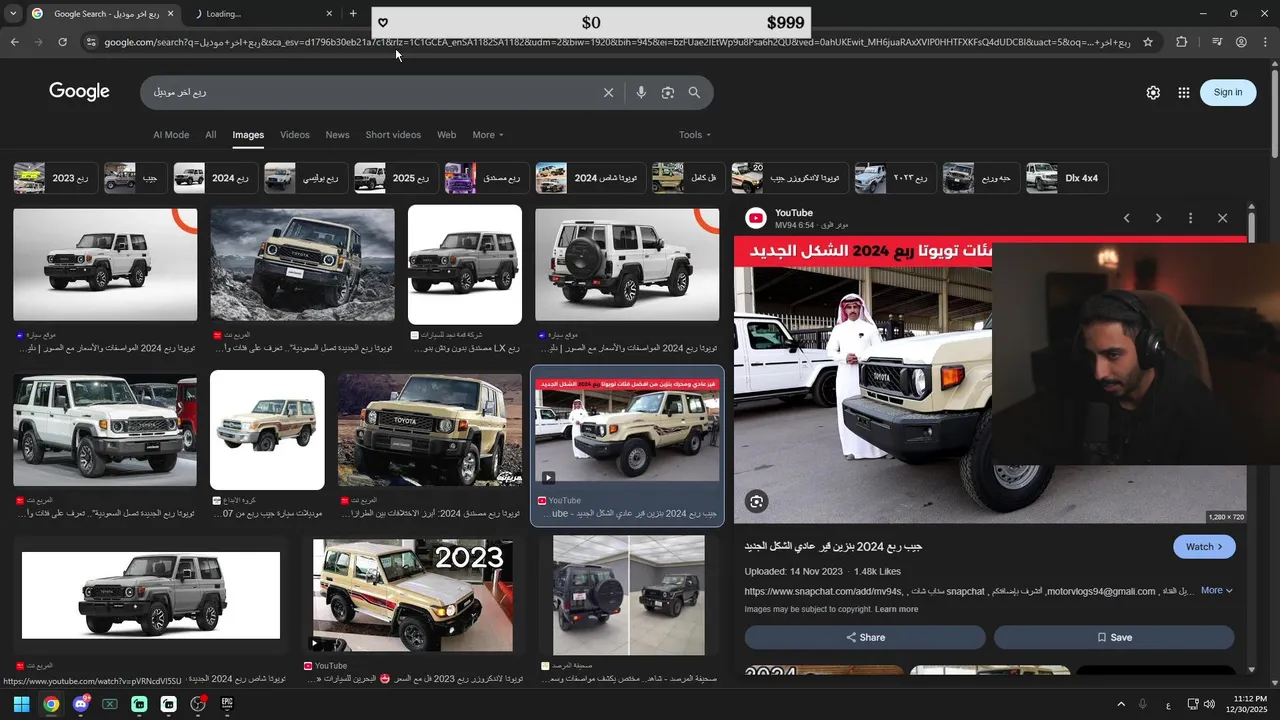Image resolution: width=1280 pixels, height=720 pixels.
Task: Open Windows Start menu
Action: click(x=21, y=704)
